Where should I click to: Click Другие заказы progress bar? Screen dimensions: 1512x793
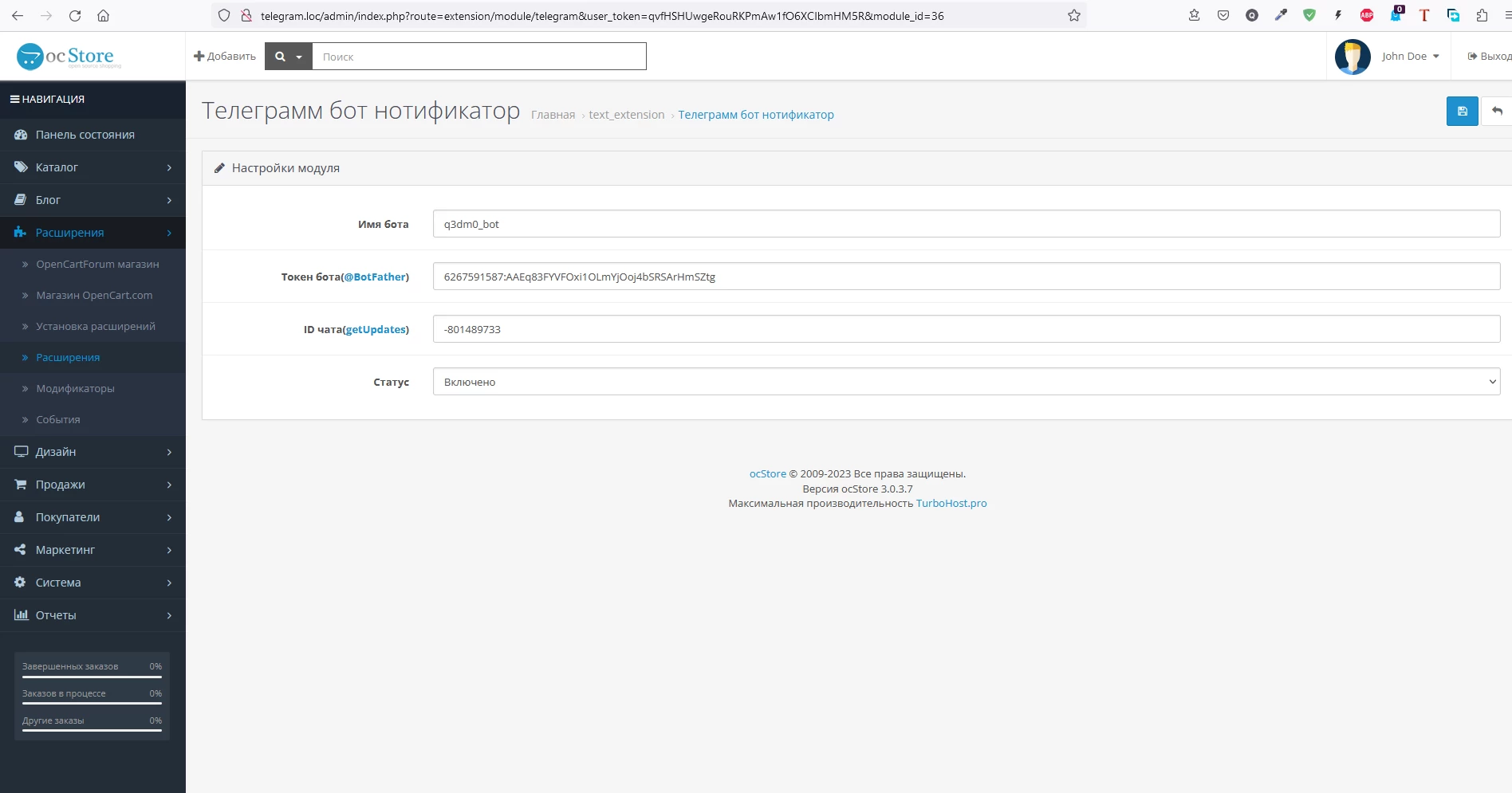(92, 731)
